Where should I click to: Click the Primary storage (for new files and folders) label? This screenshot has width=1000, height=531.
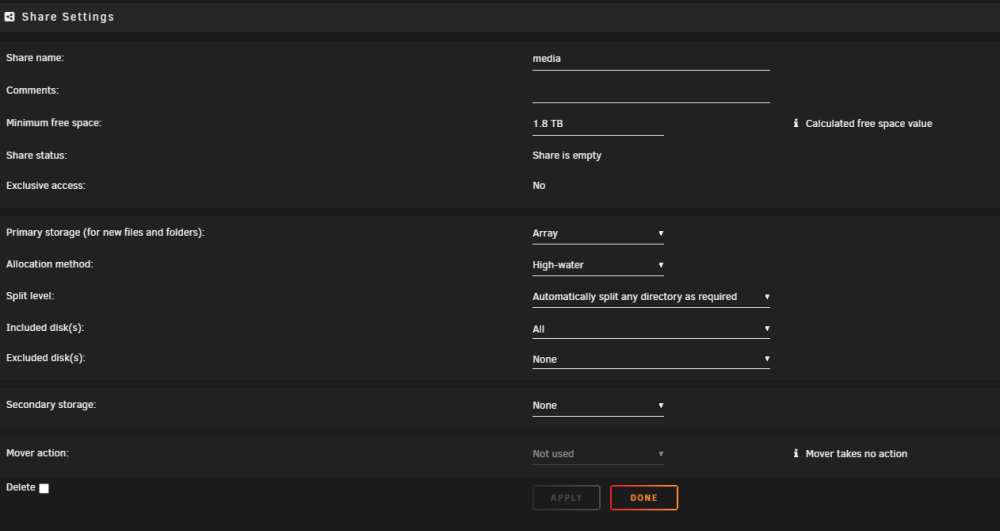tap(105, 232)
